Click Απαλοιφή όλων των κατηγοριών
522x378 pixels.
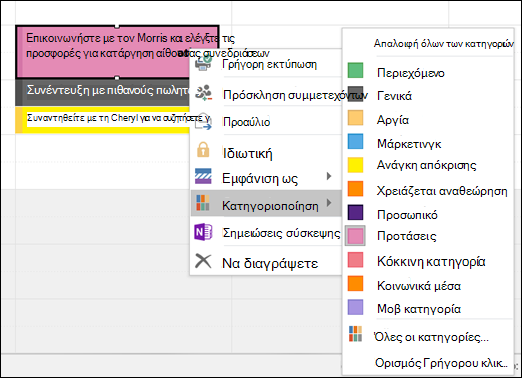point(443,43)
